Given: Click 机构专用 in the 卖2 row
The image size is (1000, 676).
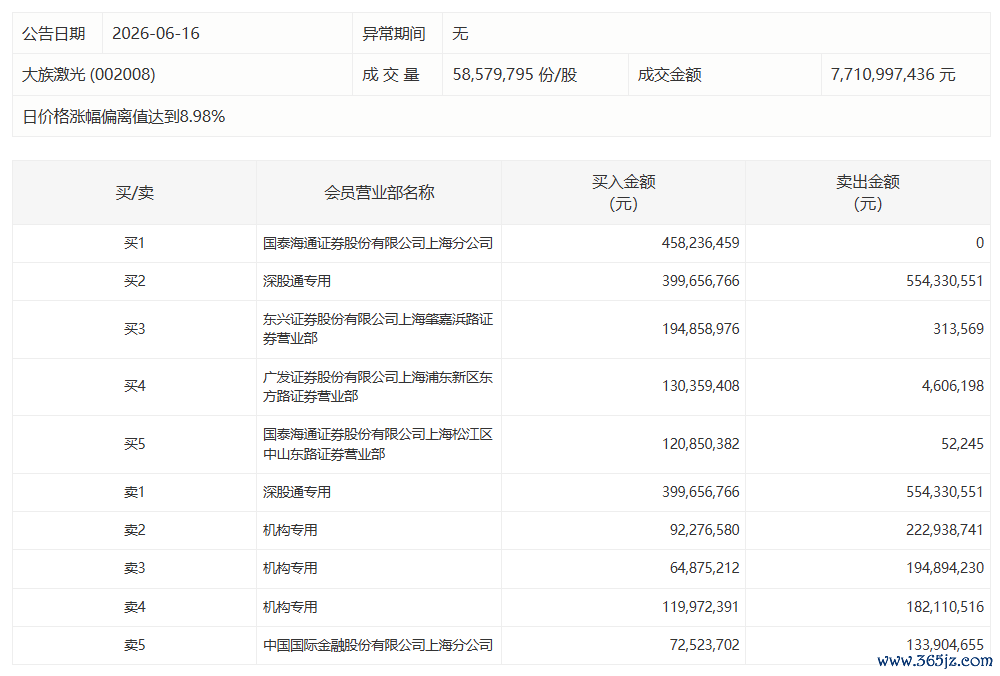Looking at the screenshot, I should 290,530.
